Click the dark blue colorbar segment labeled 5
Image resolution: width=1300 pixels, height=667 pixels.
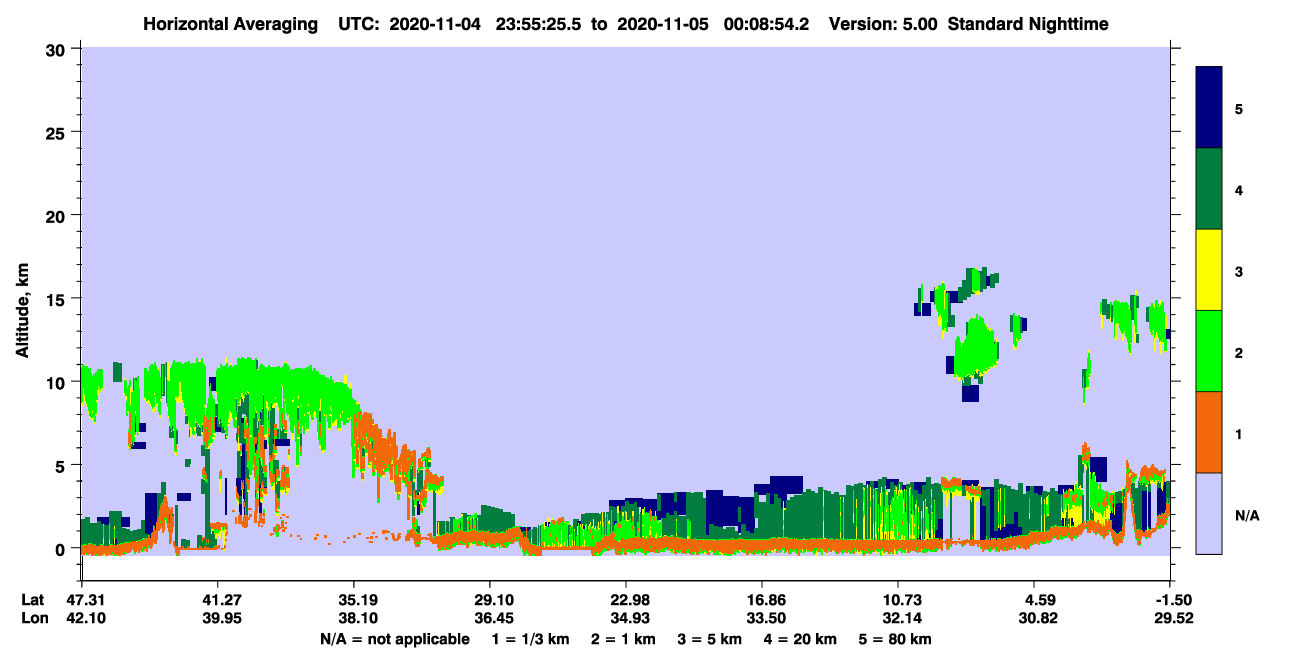[x=1209, y=108]
